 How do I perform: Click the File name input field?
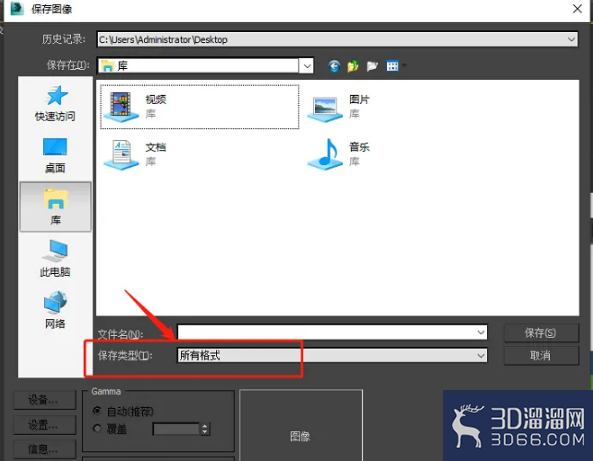point(332,332)
